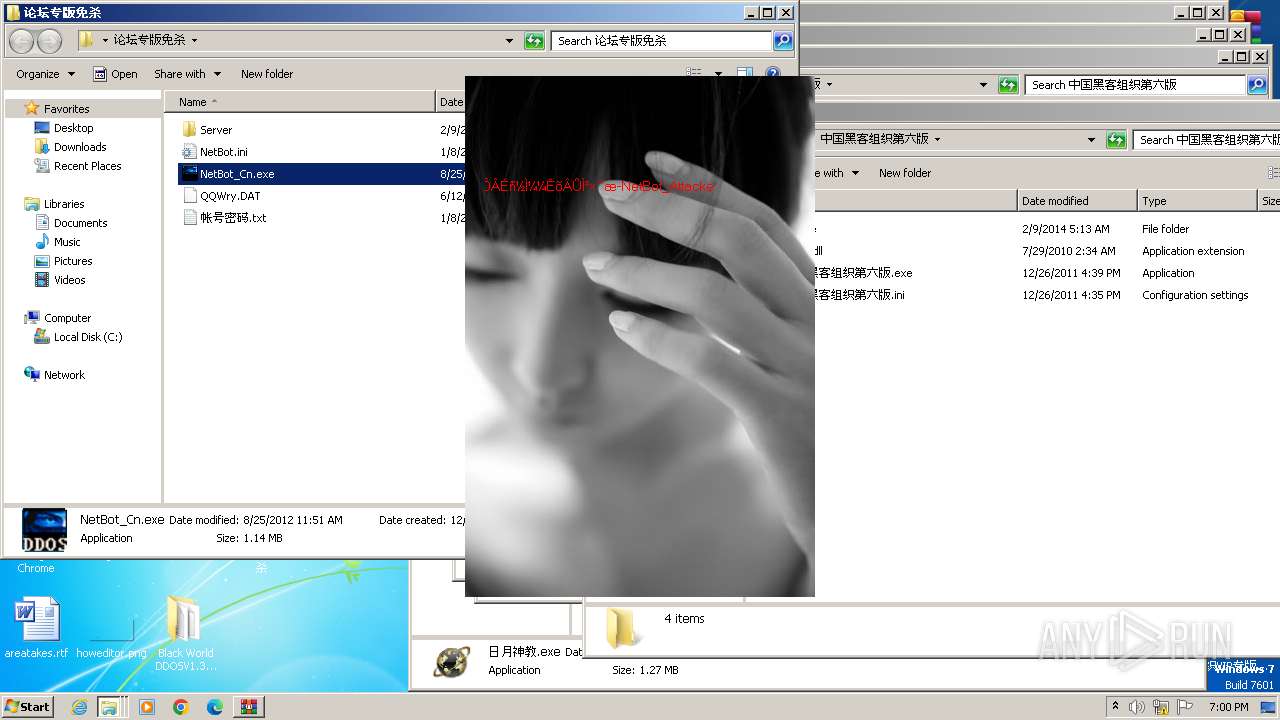Select NetBot_Cn.exe in the file list
The width and height of the screenshot is (1280, 720).
click(237, 174)
